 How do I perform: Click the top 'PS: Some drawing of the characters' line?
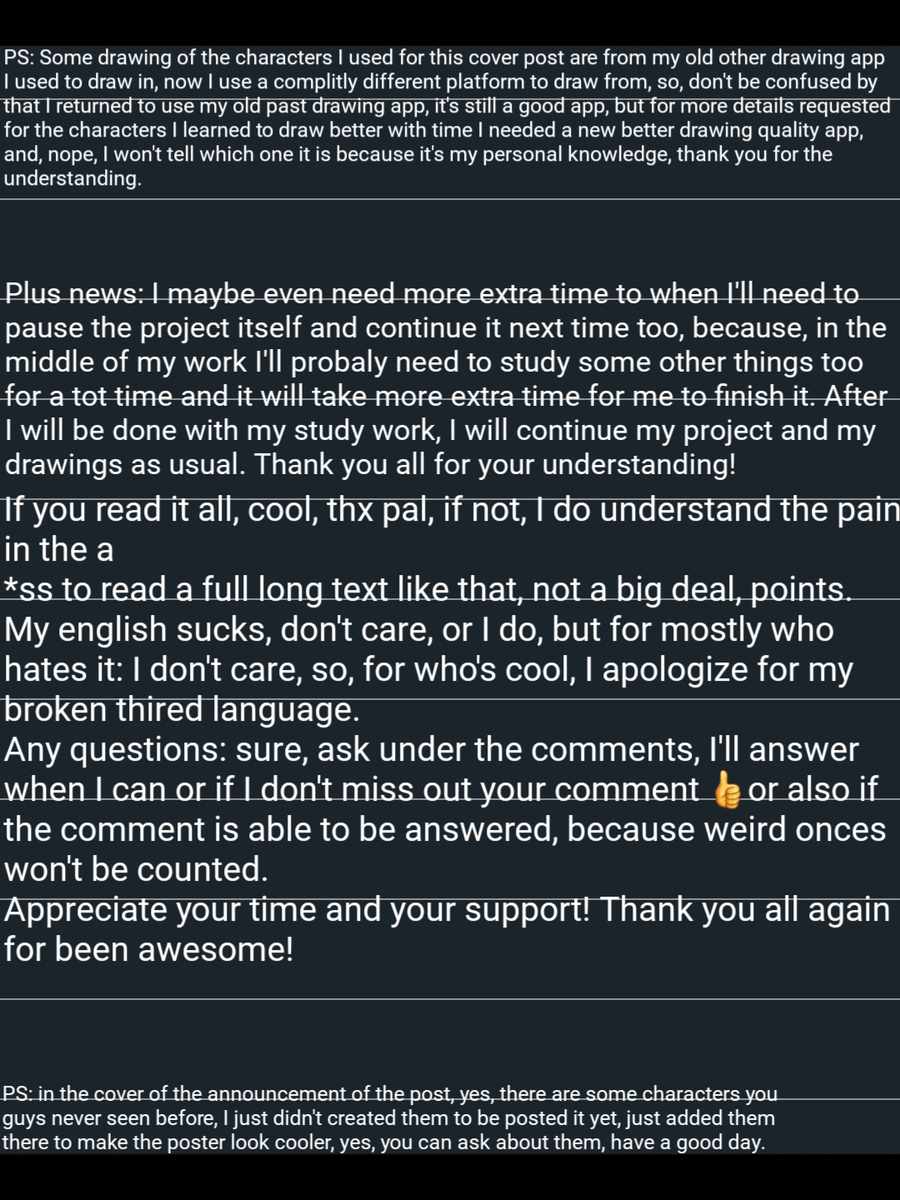tap(444, 57)
